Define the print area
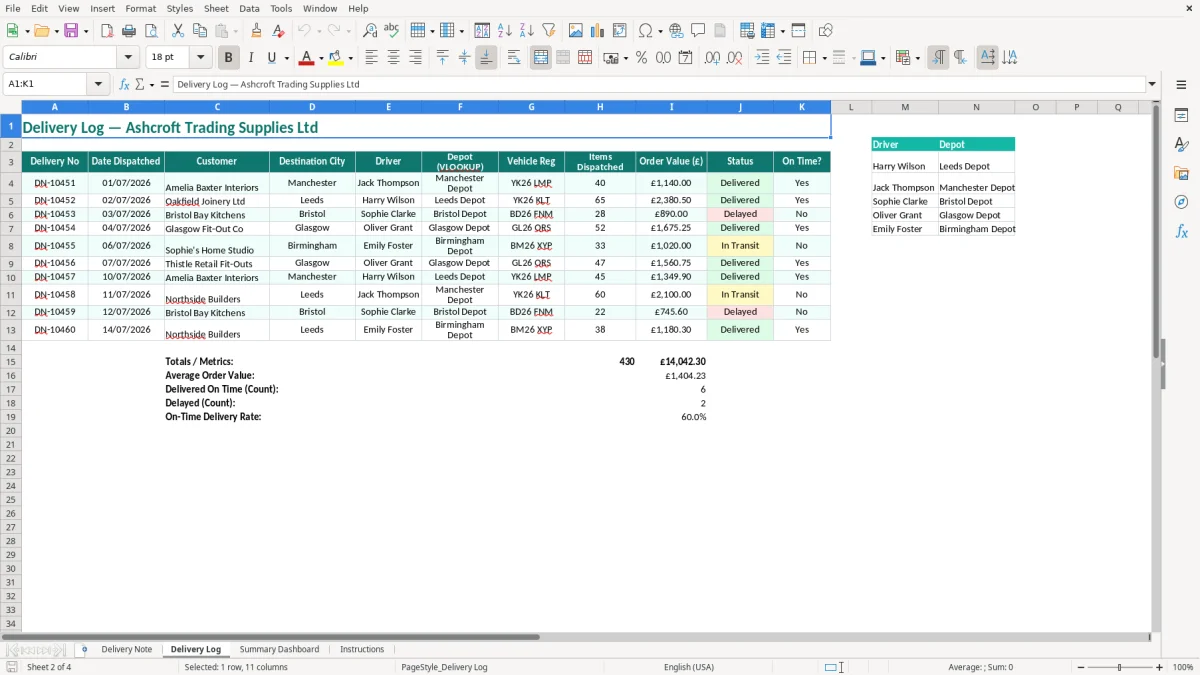Viewport: 1200px width, 675px height. tap(747, 31)
